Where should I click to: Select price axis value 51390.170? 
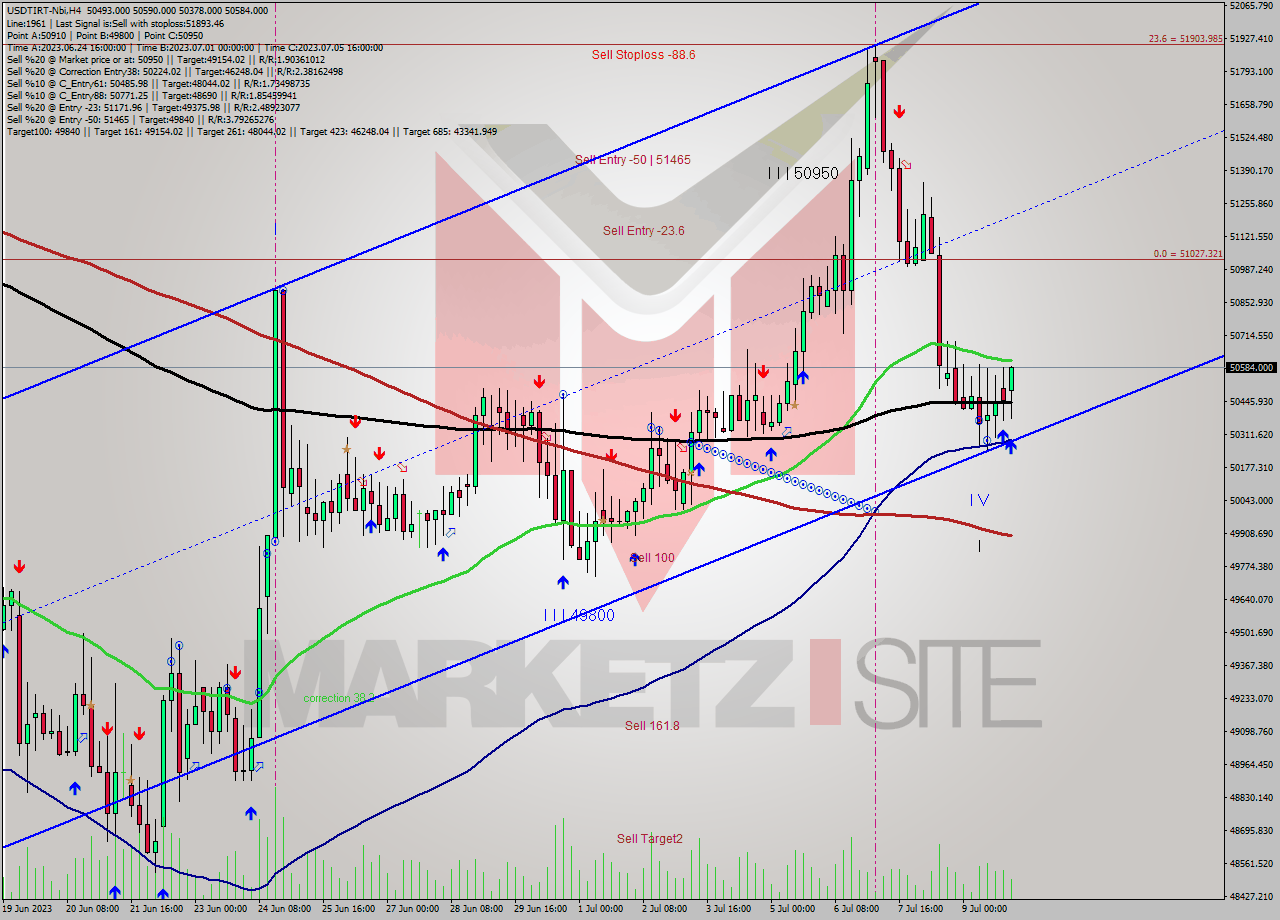point(1252,171)
